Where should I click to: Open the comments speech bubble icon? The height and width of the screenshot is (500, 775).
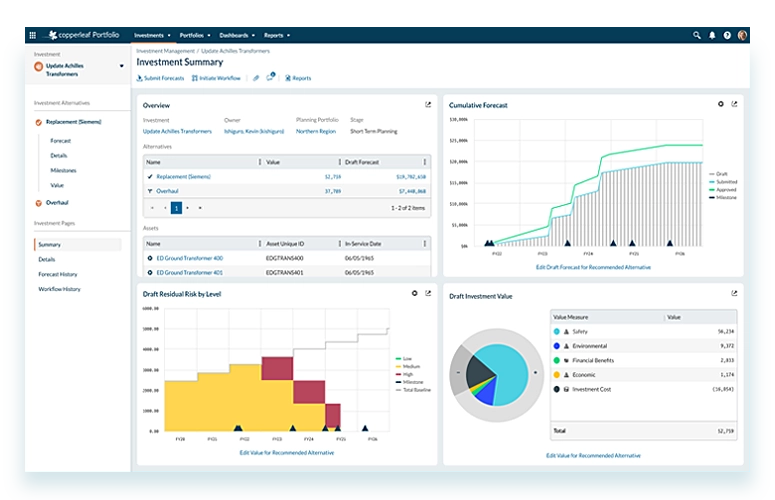[x=270, y=77]
